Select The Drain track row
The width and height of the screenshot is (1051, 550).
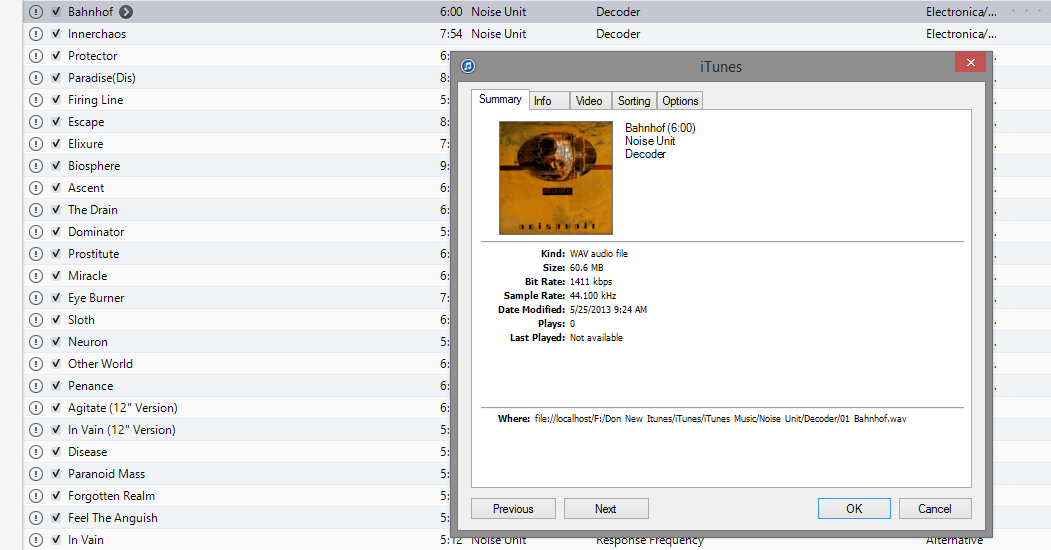[x=236, y=210]
